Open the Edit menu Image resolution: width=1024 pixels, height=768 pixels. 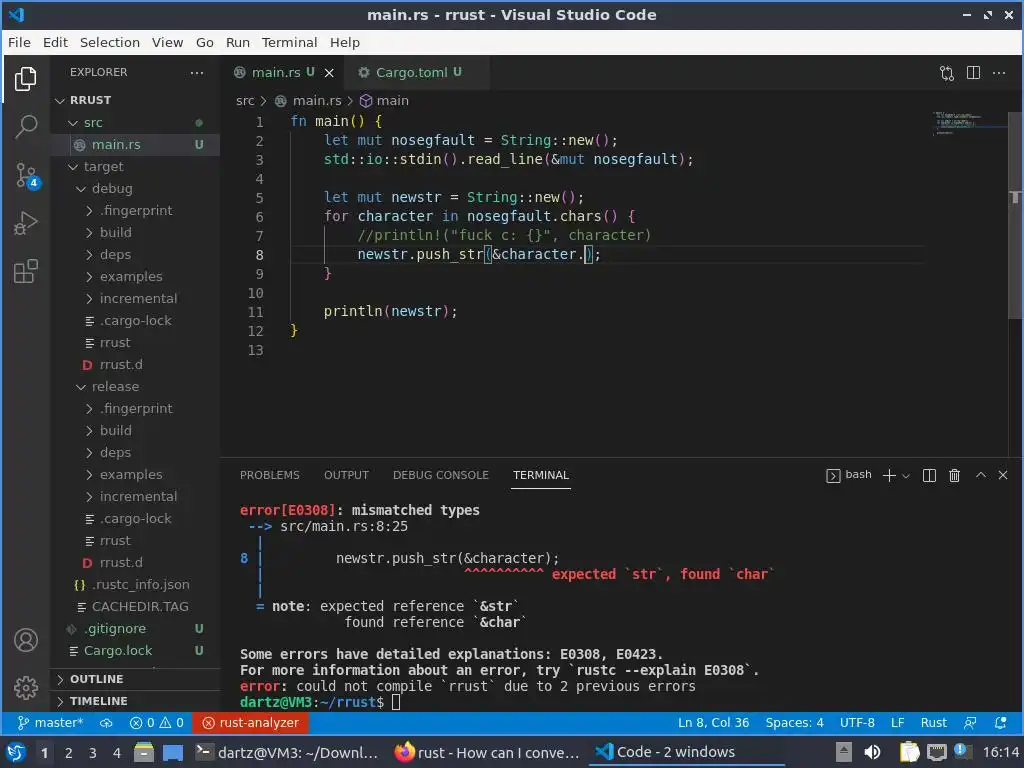(56, 42)
